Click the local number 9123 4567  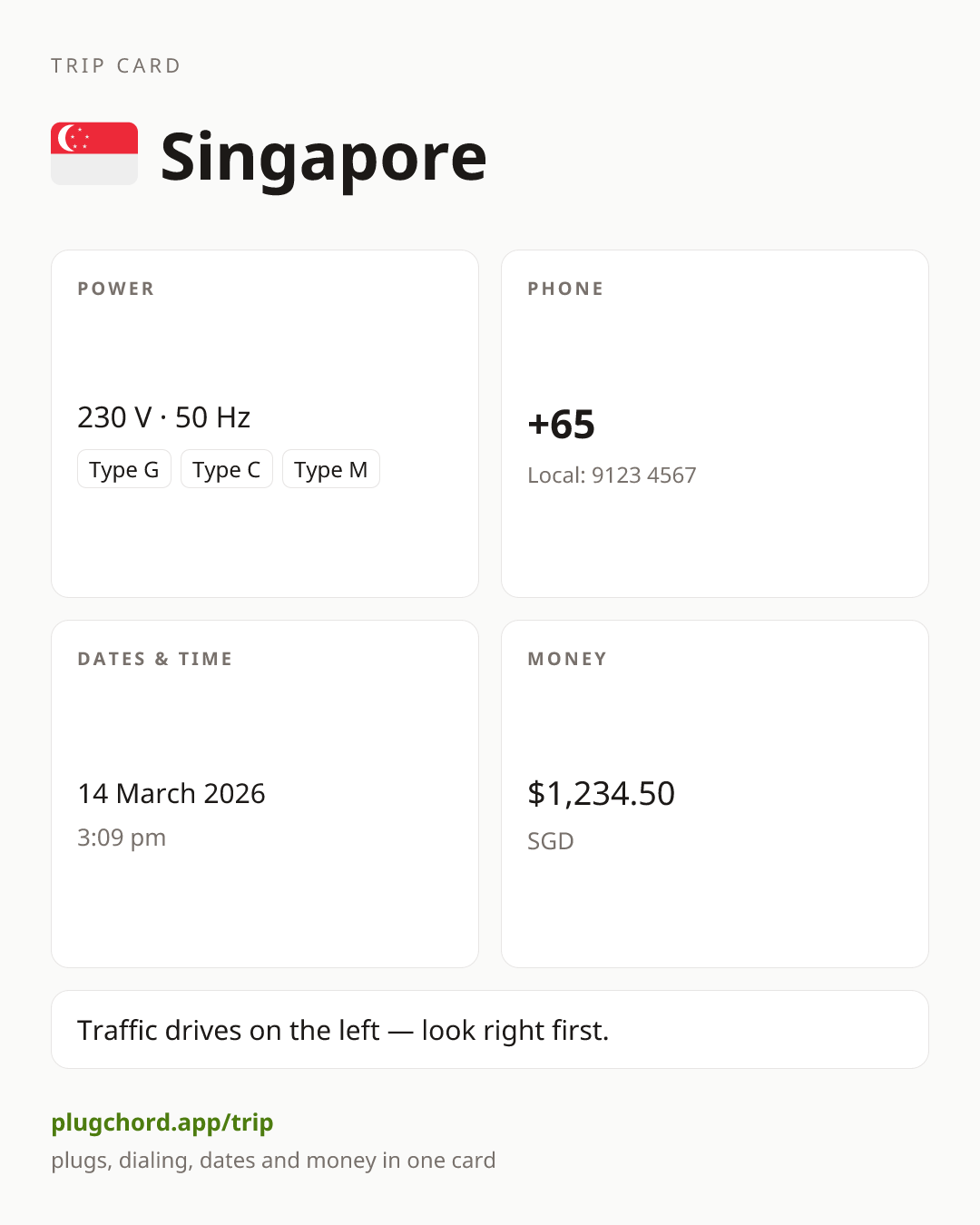click(x=644, y=475)
